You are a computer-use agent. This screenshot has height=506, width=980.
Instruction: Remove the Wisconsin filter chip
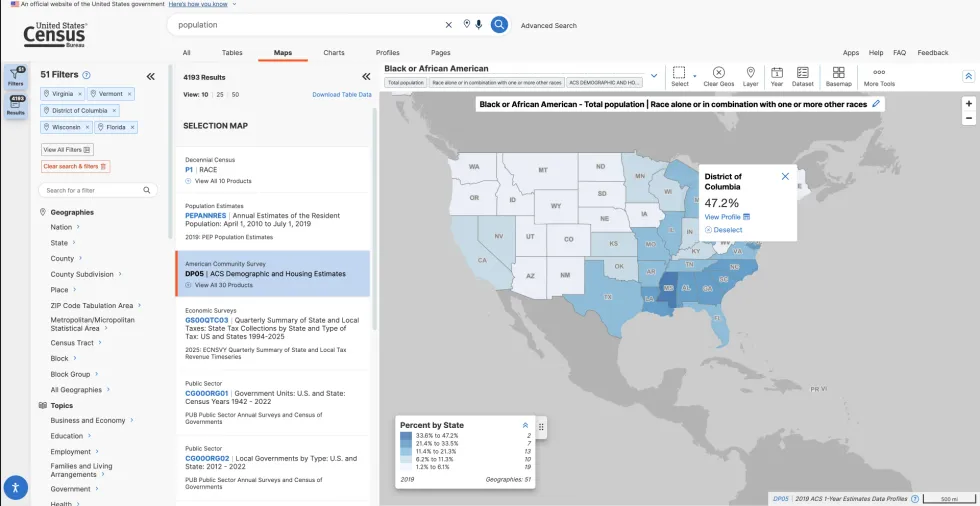[x=88, y=127]
